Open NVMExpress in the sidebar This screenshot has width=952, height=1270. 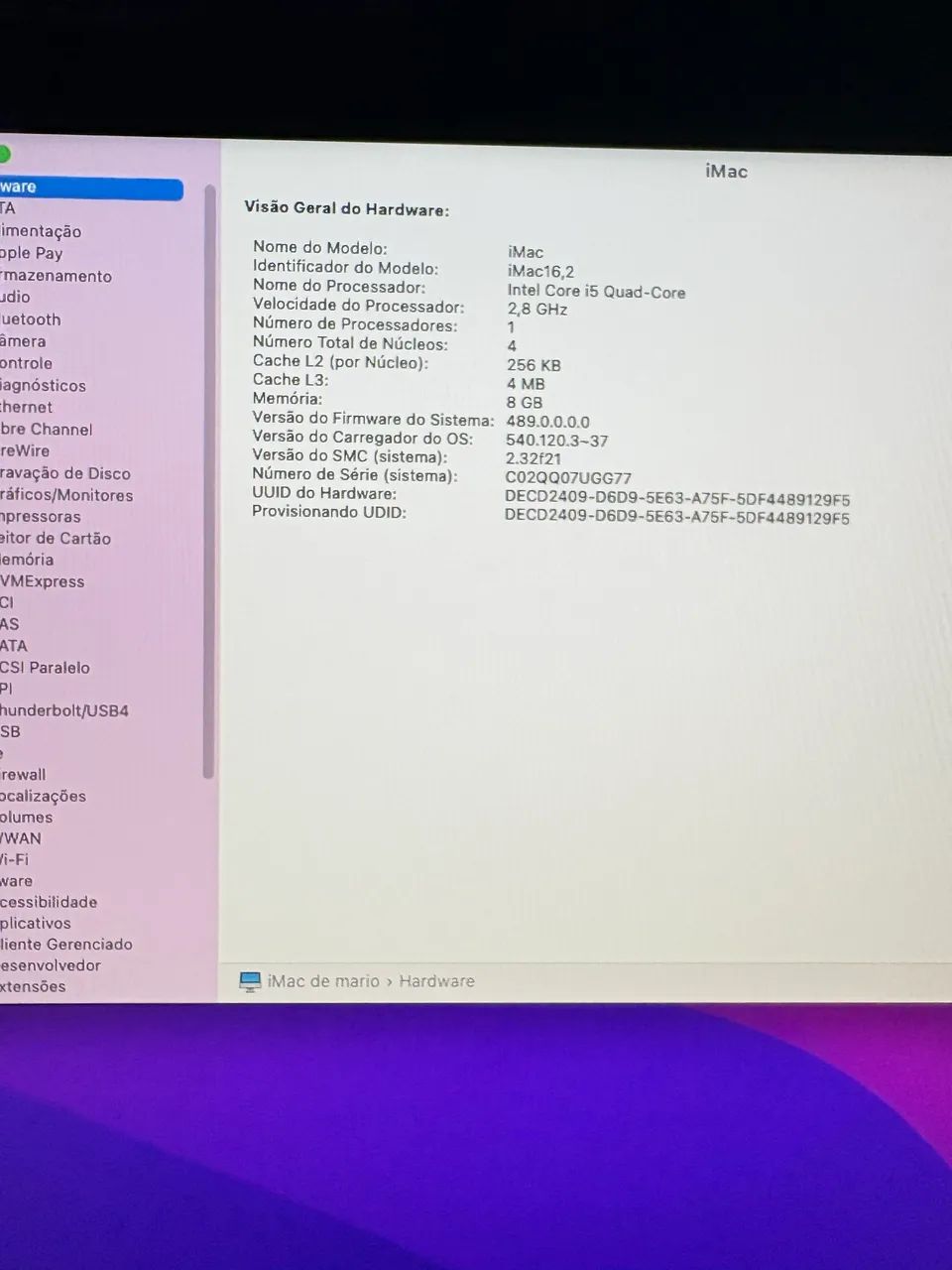click(43, 581)
